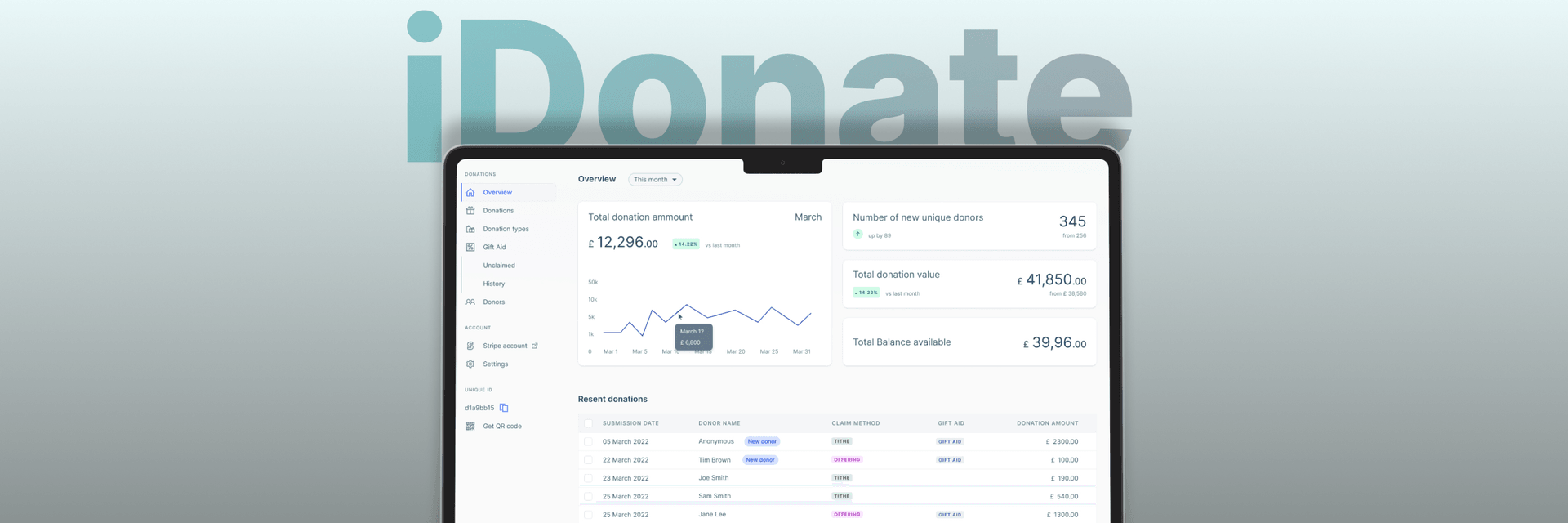Open the This month period dropdown
Image resolution: width=1568 pixels, height=523 pixels.
[655, 180]
